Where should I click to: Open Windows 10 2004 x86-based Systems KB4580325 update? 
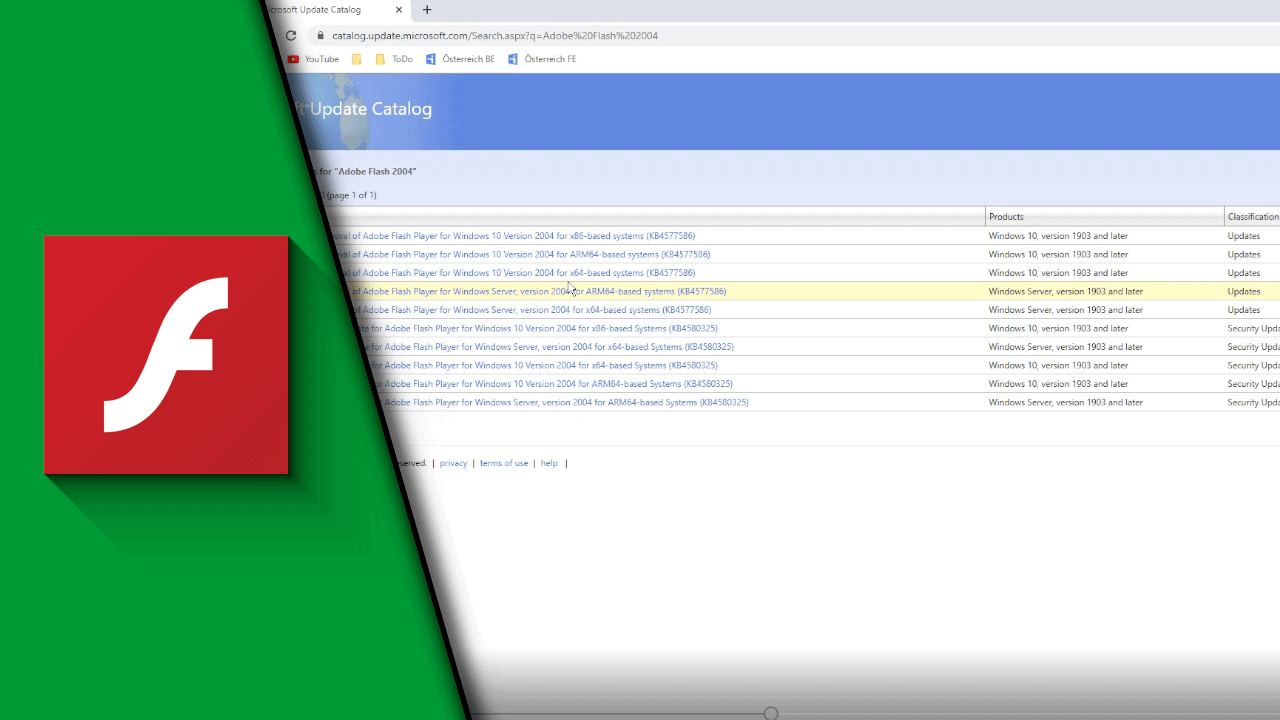536,328
